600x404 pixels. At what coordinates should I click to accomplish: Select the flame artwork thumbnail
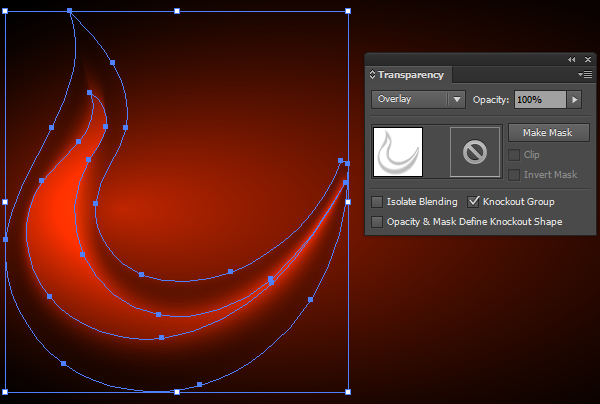click(x=397, y=152)
